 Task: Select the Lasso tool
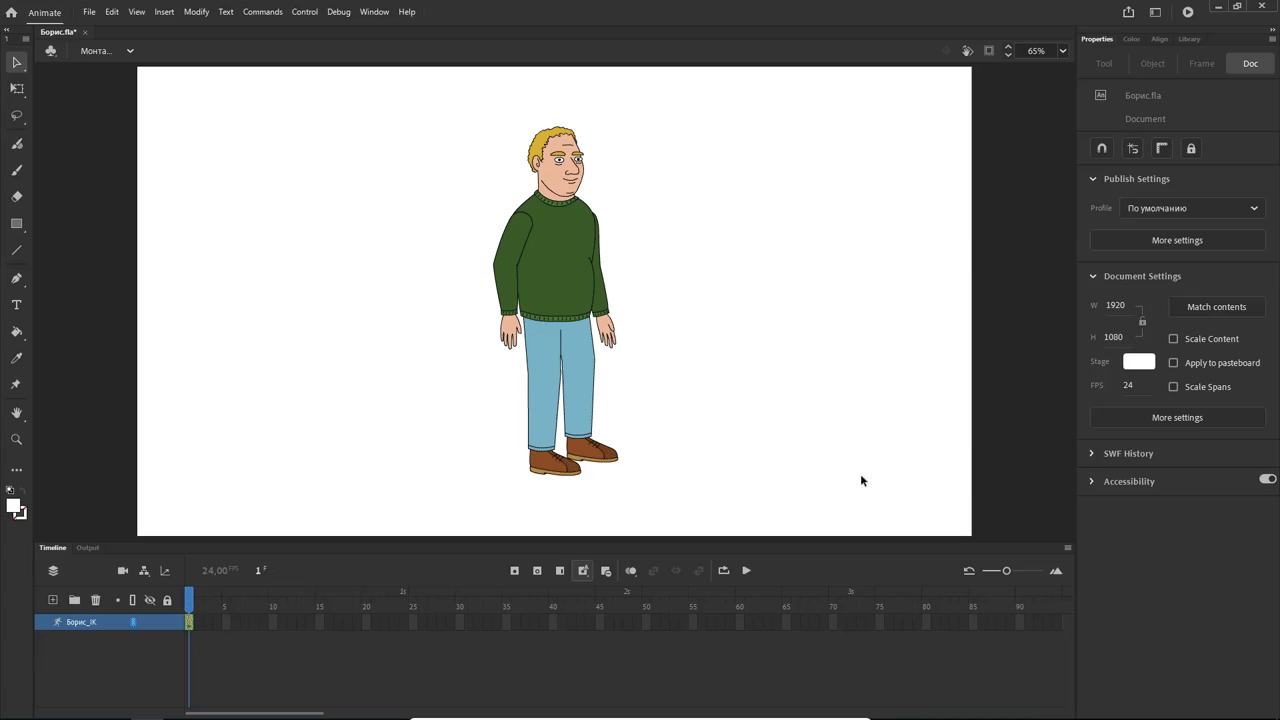16,116
